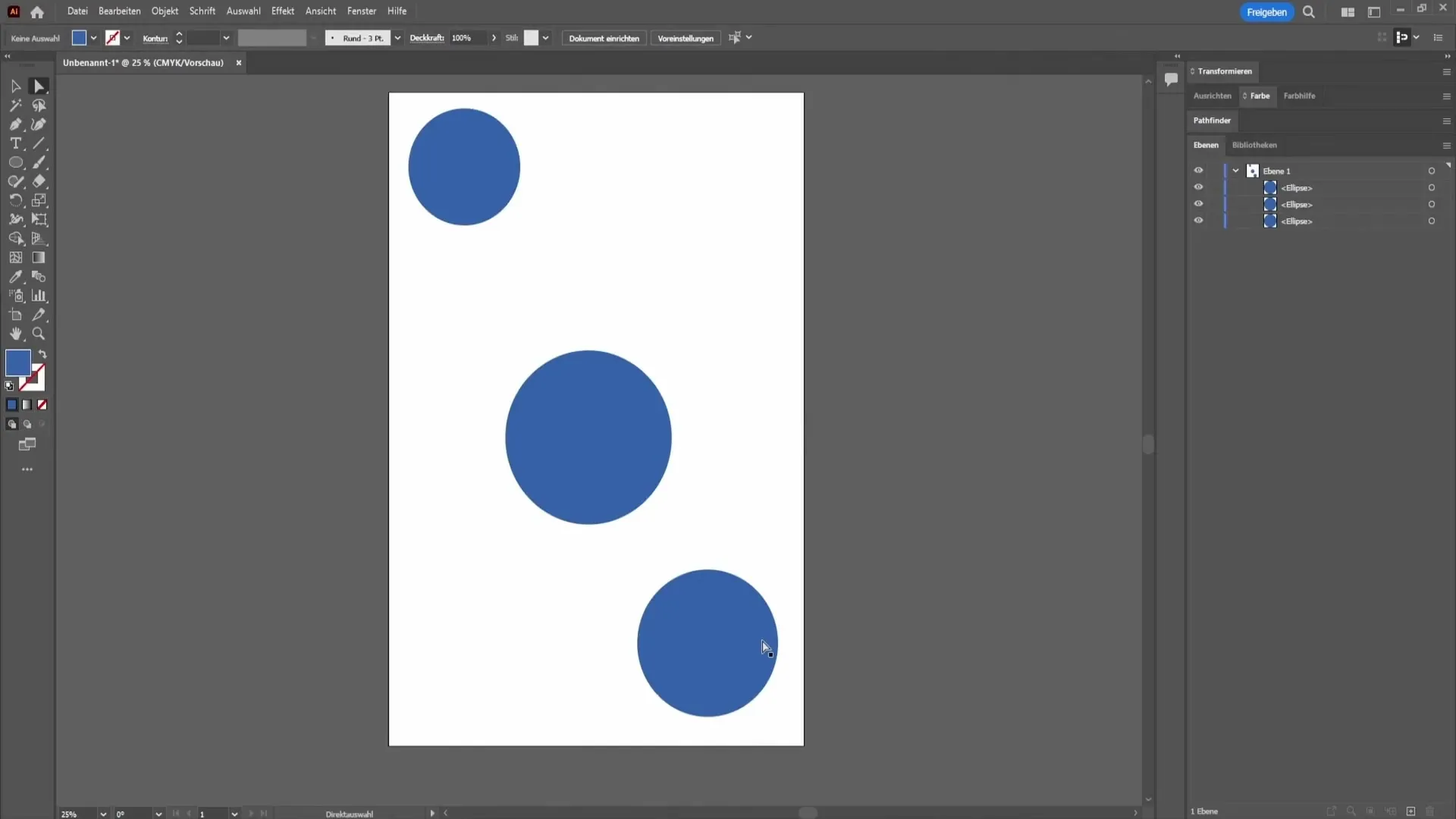Pick the Eyedropper tool
Screen dimensions: 1456x819
(15, 277)
